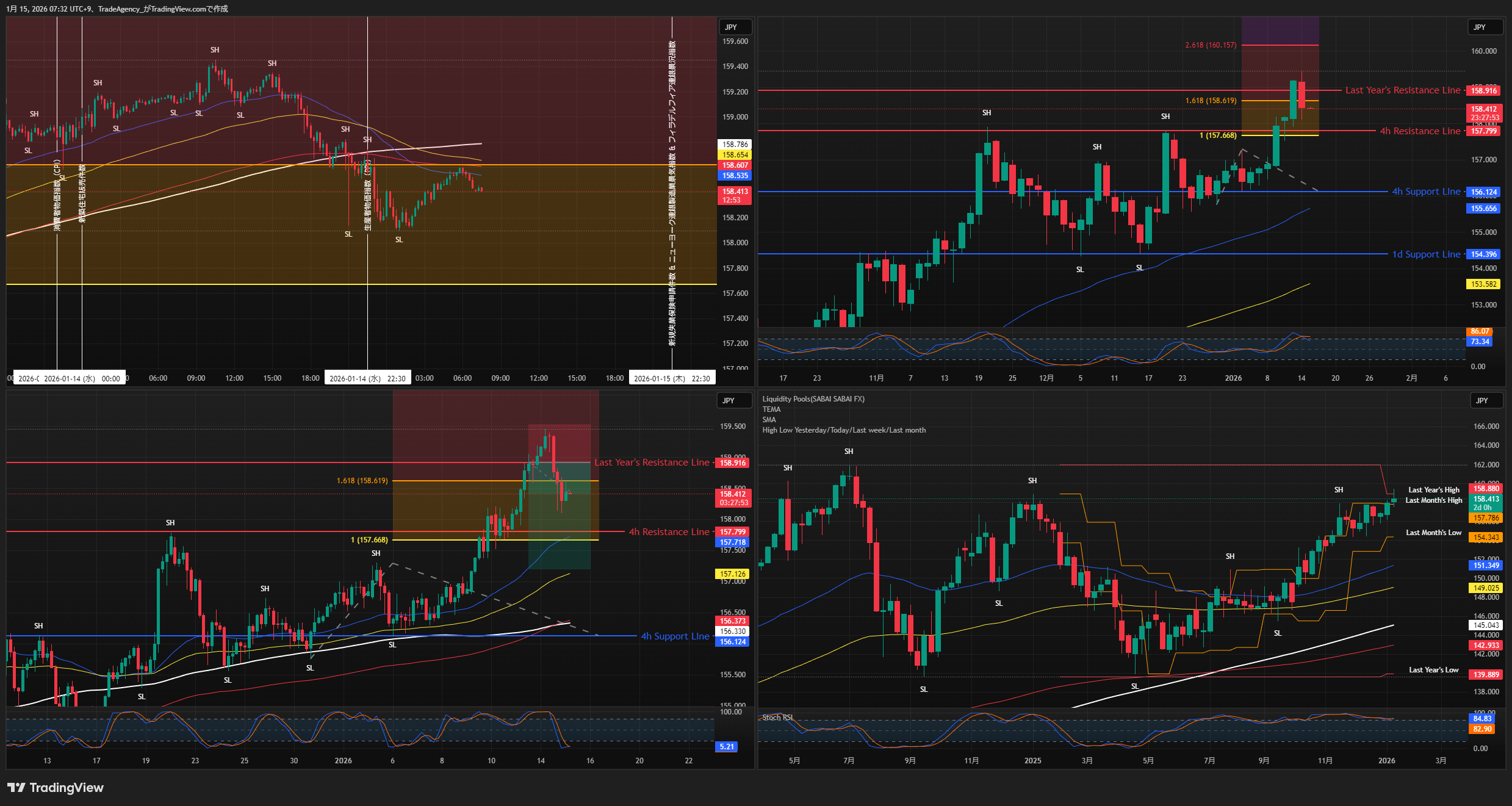Click the blue 158.535 price tag on top-left chart
This screenshot has width=1512, height=806.
[x=735, y=176]
